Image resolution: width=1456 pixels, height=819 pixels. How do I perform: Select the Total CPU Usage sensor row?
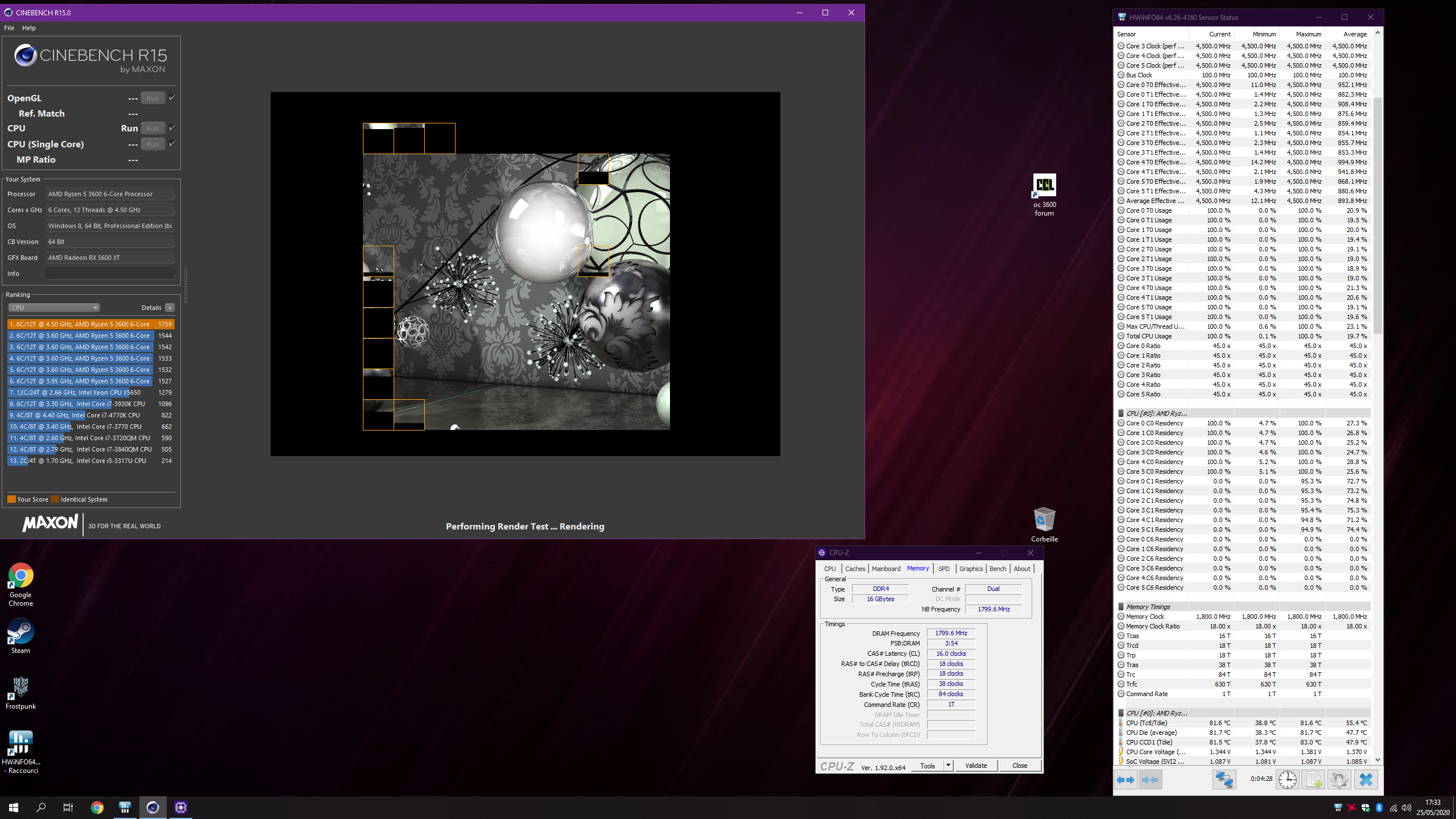1242,336
